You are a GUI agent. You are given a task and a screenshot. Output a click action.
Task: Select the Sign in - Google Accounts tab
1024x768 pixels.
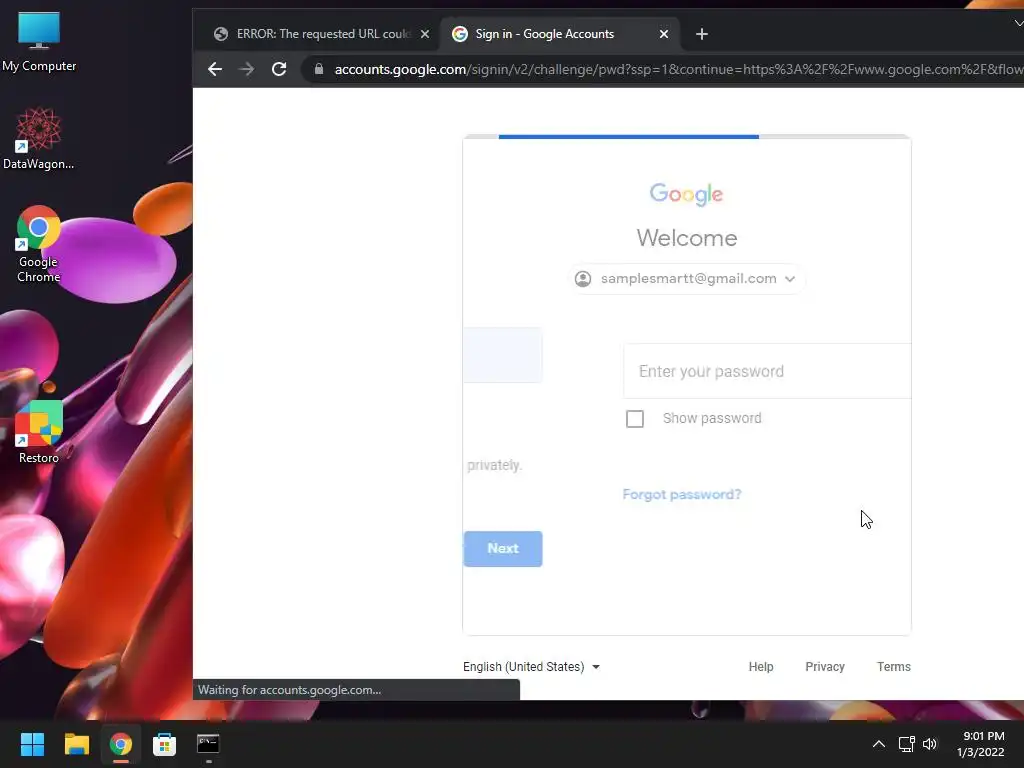pyautogui.click(x=560, y=34)
